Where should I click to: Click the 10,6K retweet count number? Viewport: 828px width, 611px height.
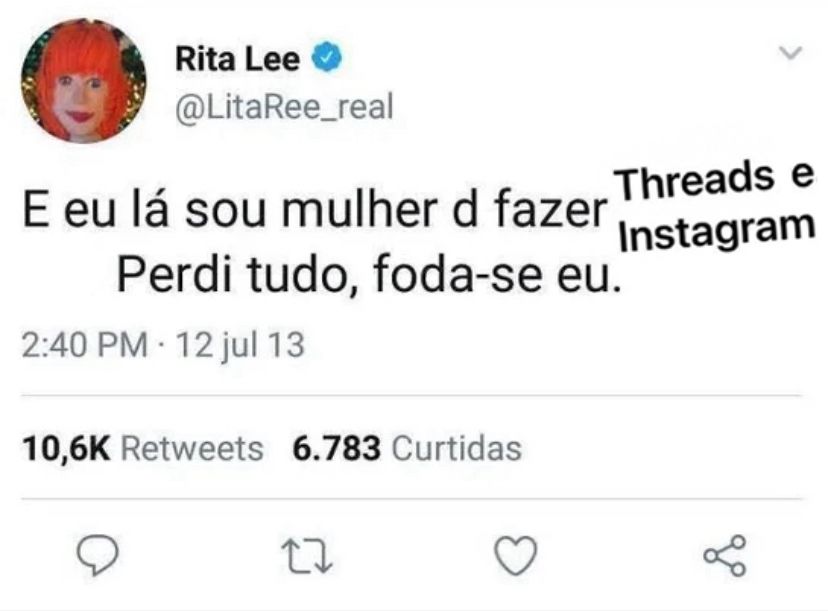tap(67, 449)
